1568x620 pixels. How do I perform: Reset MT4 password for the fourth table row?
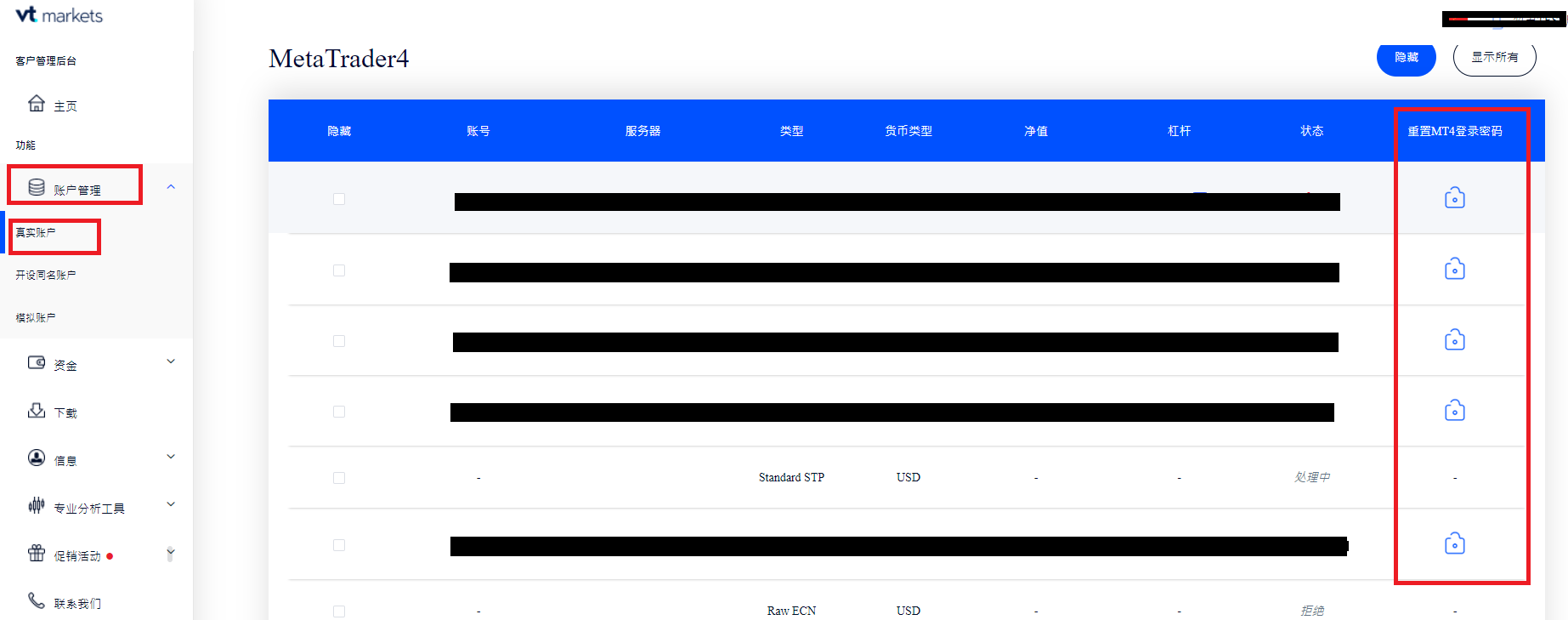pos(1455,410)
